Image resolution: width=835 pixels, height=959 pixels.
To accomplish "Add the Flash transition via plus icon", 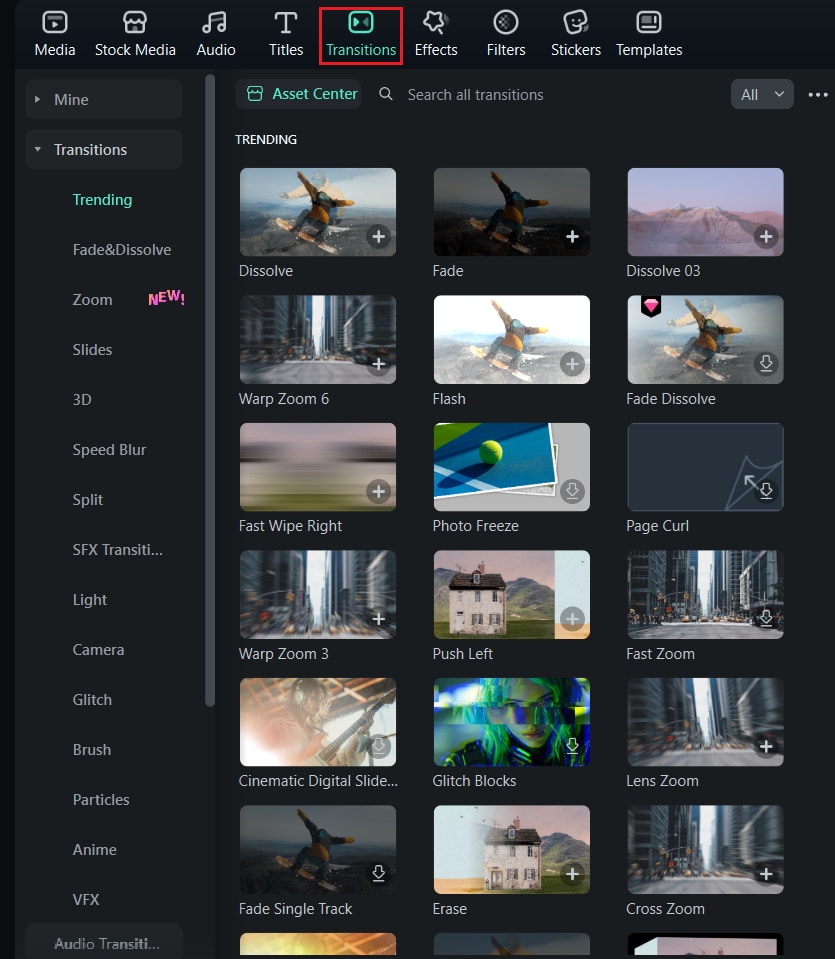I will (x=573, y=365).
